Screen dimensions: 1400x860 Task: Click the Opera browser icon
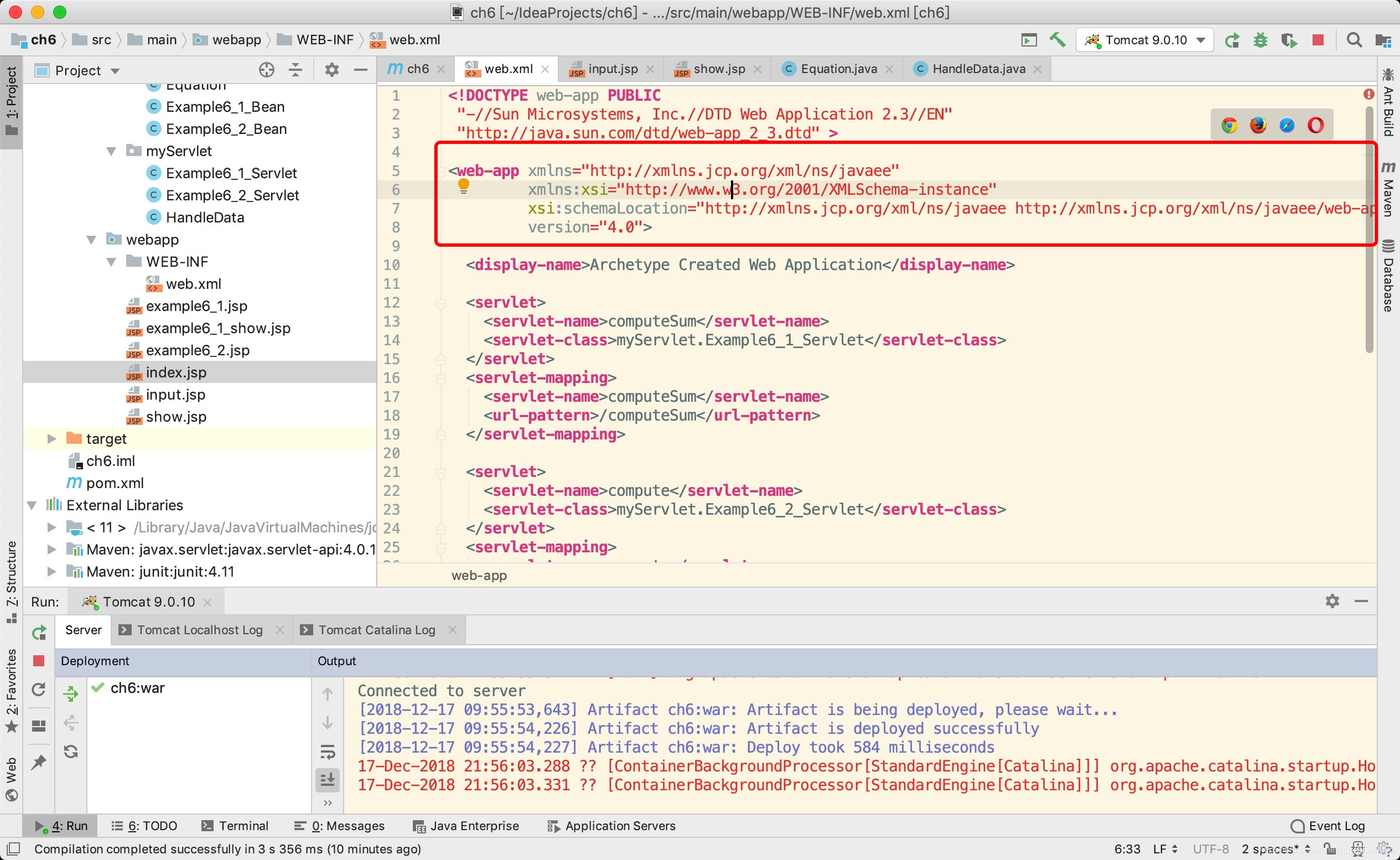pyautogui.click(x=1315, y=125)
